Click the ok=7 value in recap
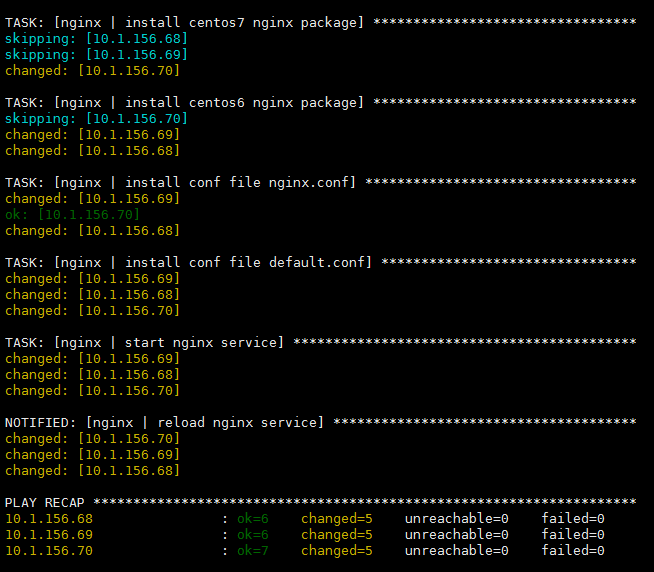The height and width of the screenshot is (572, 654). (253, 551)
